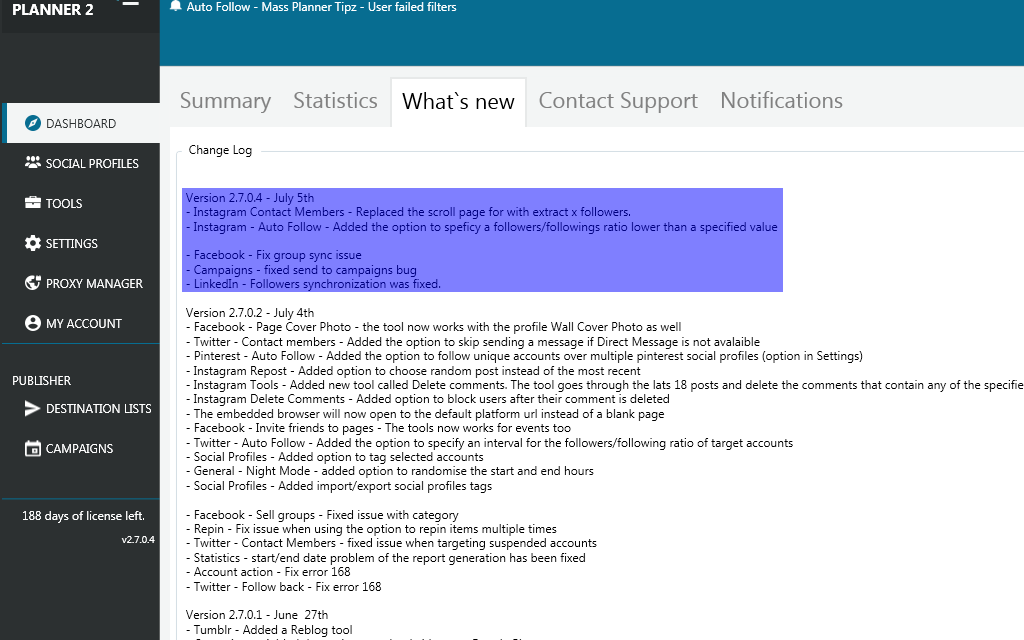1024x640 pixels.
Task: Click the Change Log group label
Action: [x=220, y=150]
